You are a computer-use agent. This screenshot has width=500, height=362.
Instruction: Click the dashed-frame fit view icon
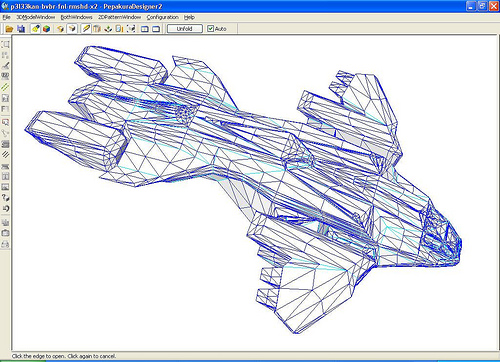pyautogui.click(x=131, y=29)
